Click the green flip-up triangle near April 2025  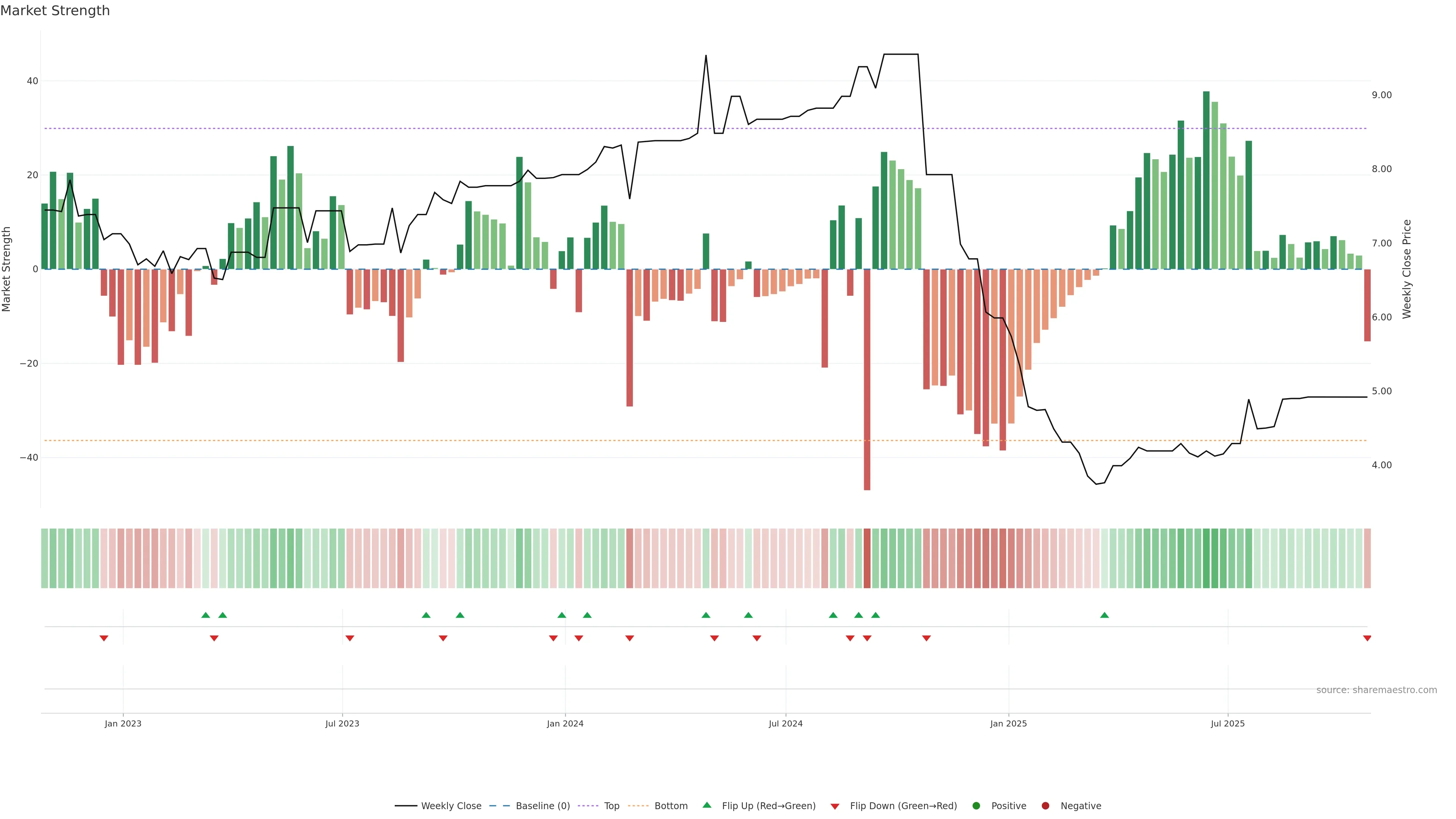[x=1105, y=615]
